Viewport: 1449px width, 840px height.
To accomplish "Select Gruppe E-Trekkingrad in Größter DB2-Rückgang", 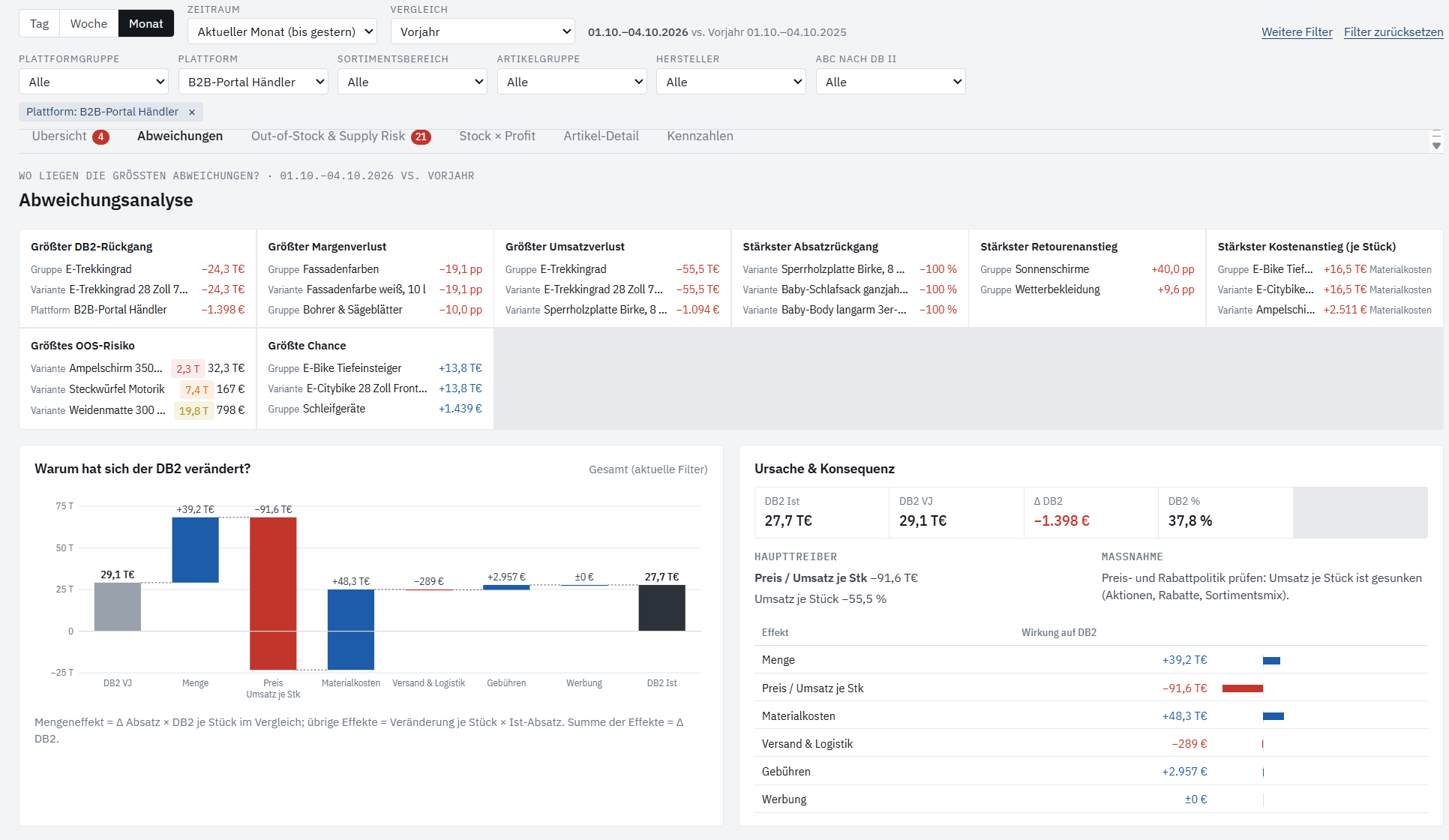I will coord(137,269).
